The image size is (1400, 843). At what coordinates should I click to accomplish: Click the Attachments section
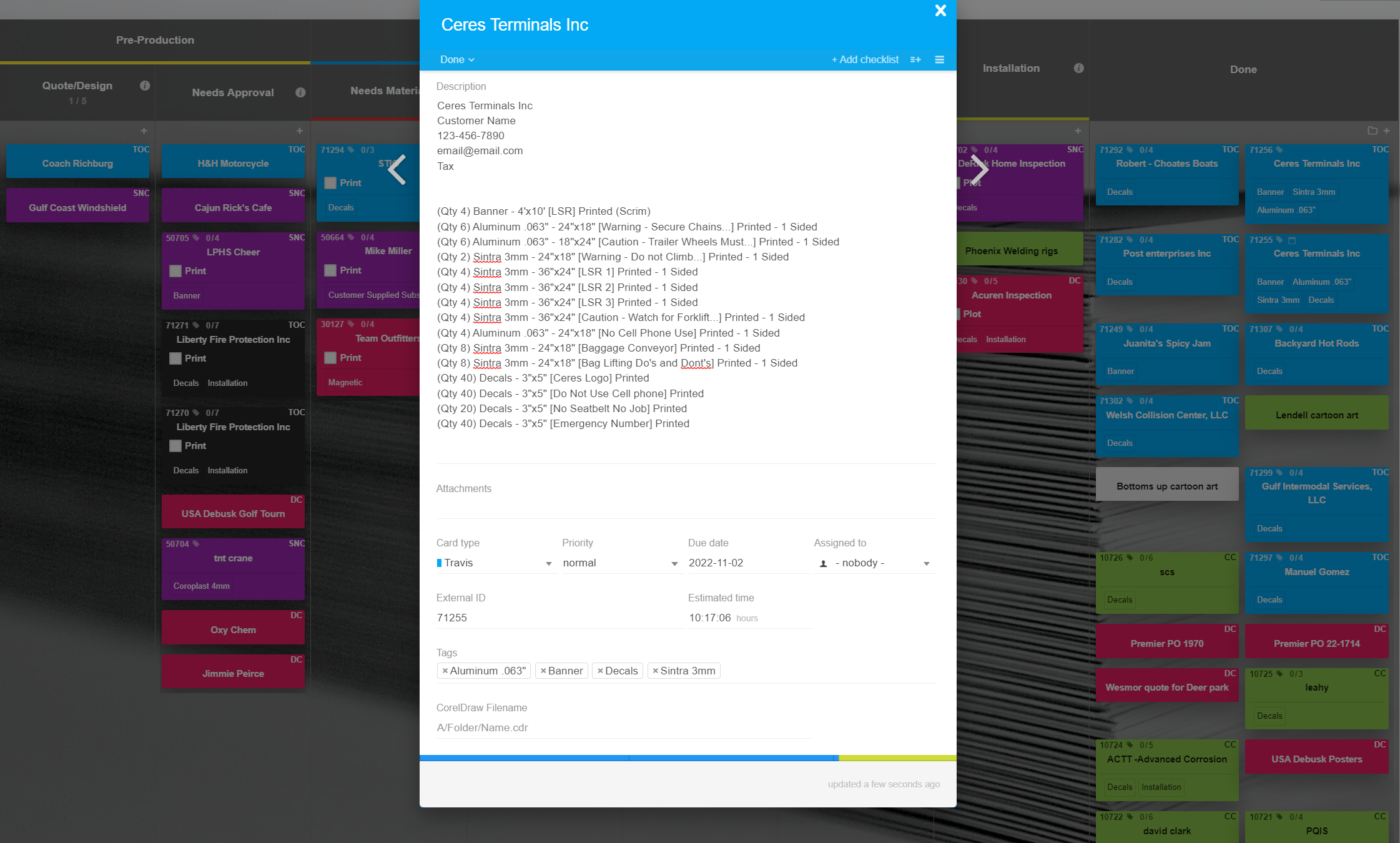[686, 489]
